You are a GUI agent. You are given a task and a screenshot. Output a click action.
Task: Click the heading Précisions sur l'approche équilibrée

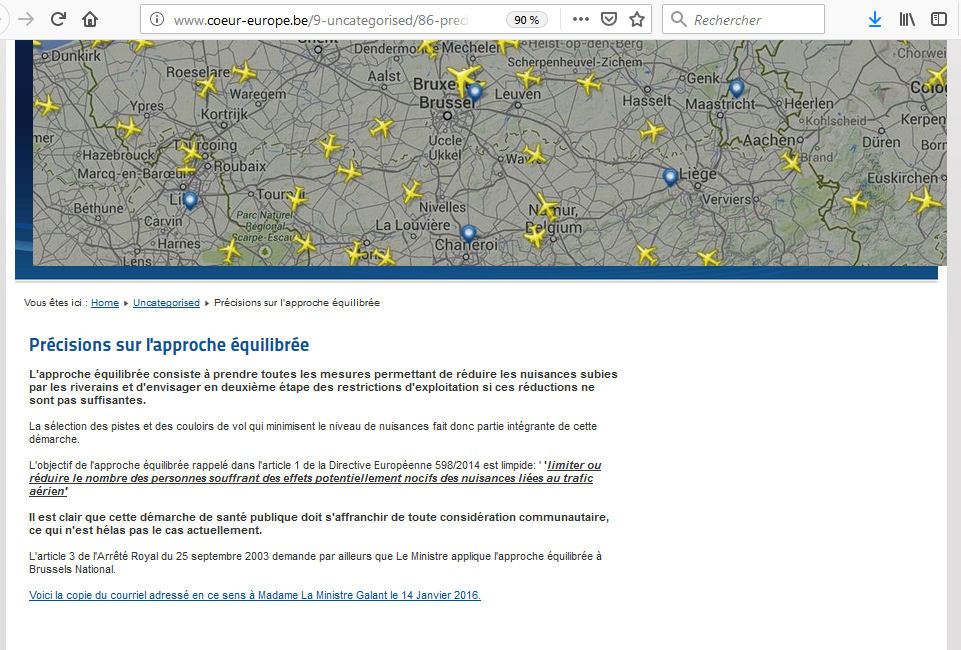coord(169,345)
